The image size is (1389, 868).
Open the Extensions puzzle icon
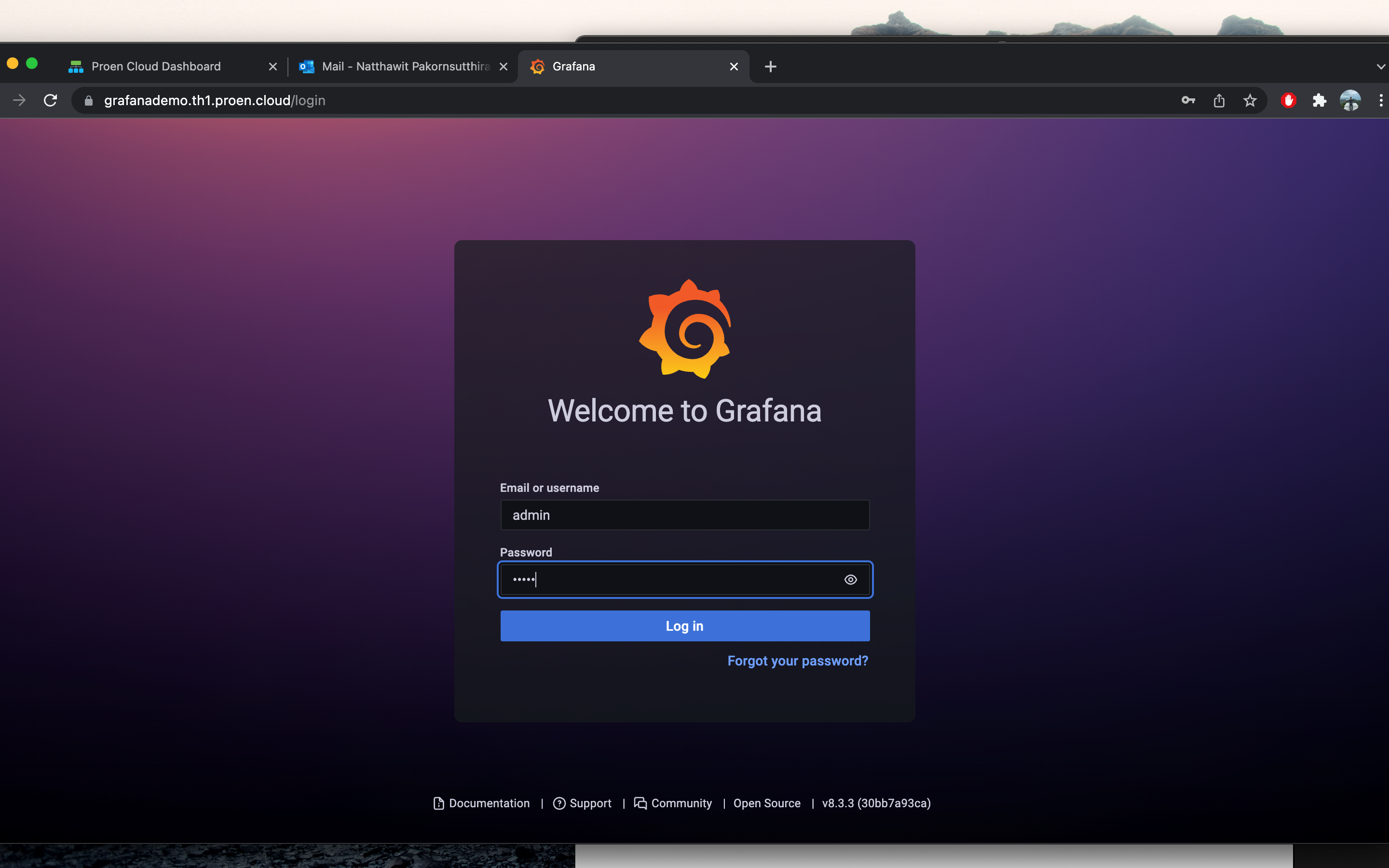pos(1319,100)
